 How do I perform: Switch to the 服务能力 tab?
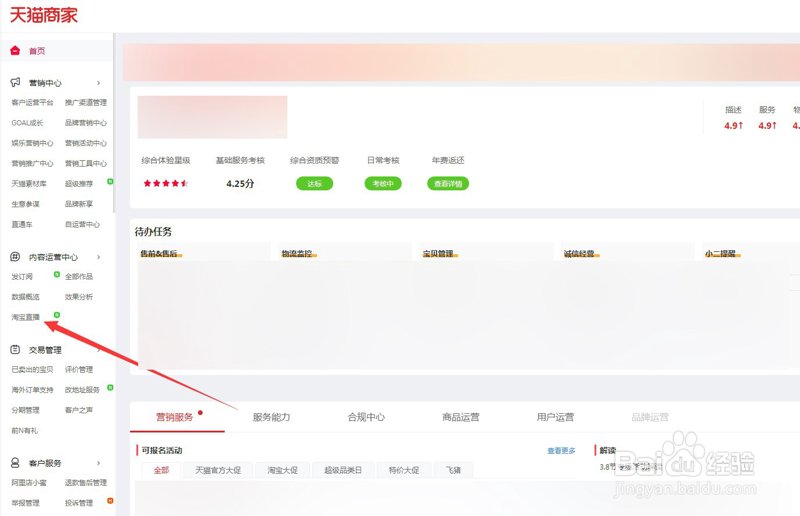[x=271, y=417]
